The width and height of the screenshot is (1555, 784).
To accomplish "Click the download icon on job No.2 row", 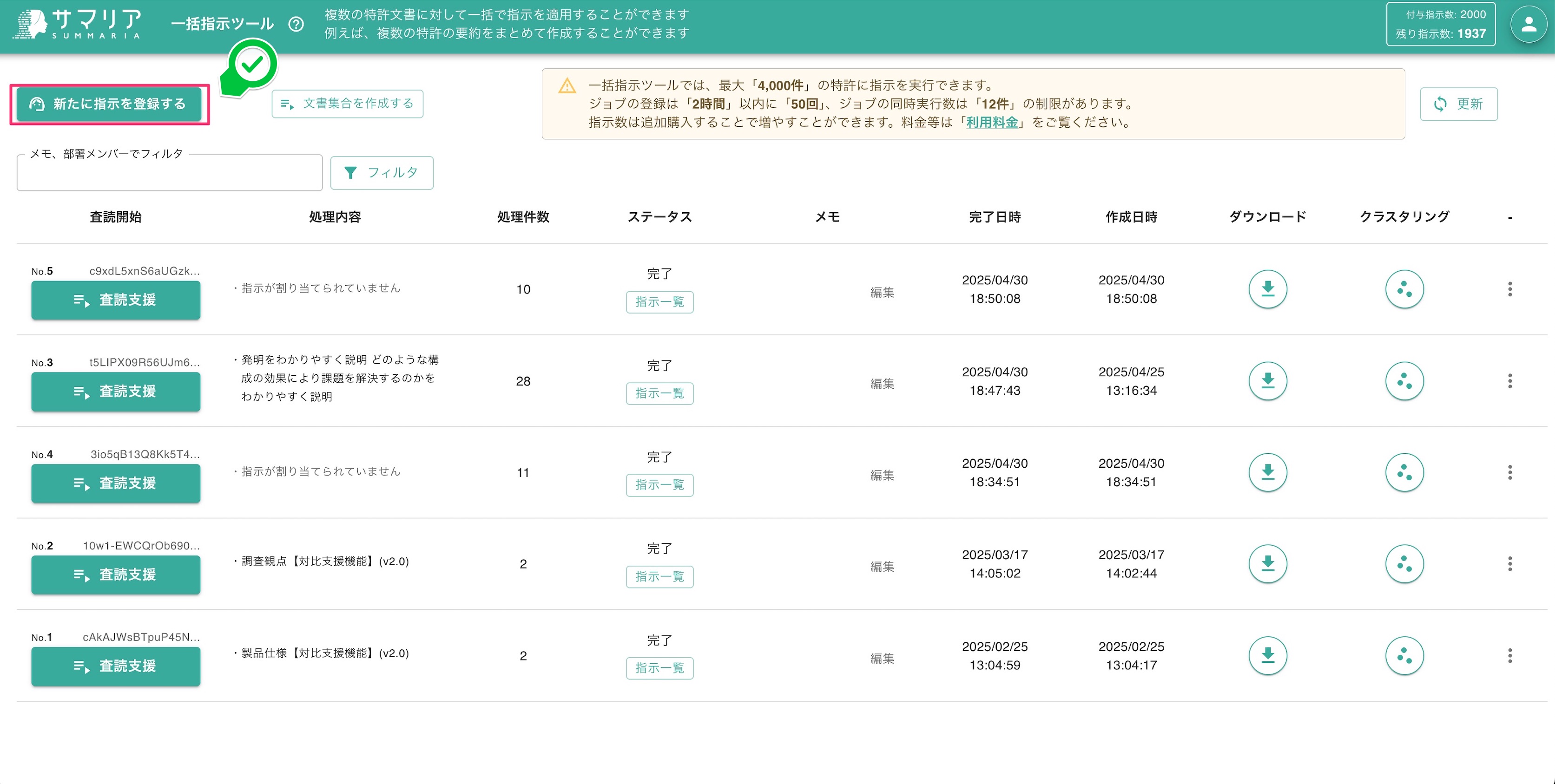I will click(1268, 563).
